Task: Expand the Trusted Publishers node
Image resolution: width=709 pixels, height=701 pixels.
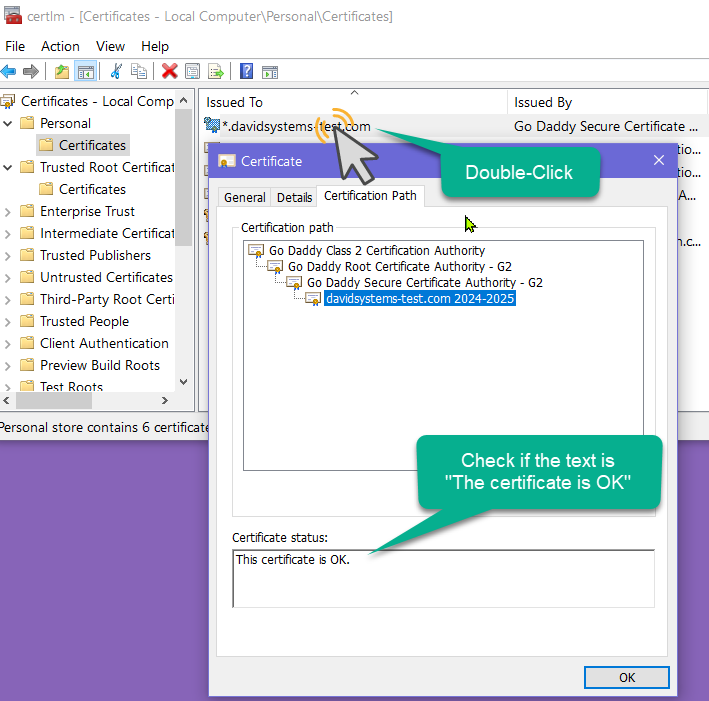Action: tap(8, 255)
